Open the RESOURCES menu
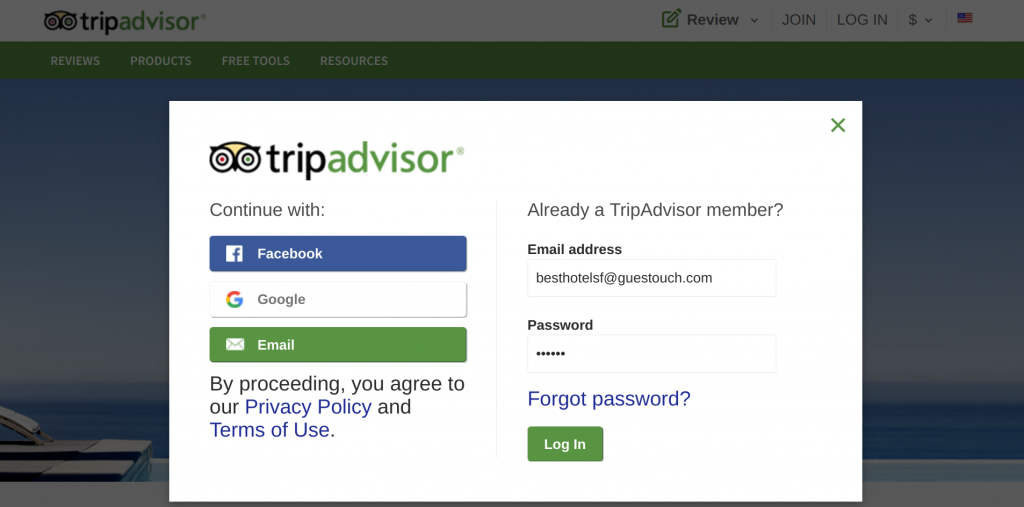 pyautogui.click(x=354, y=61)
